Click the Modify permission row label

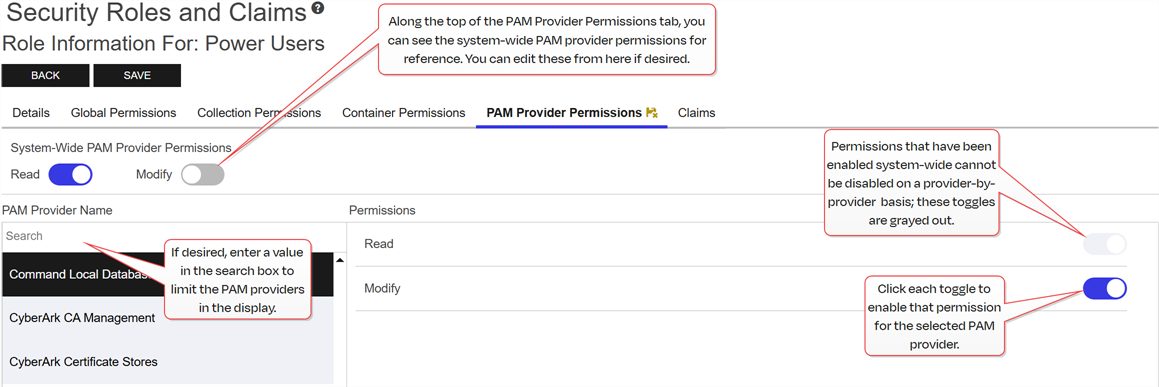[382, 288]
